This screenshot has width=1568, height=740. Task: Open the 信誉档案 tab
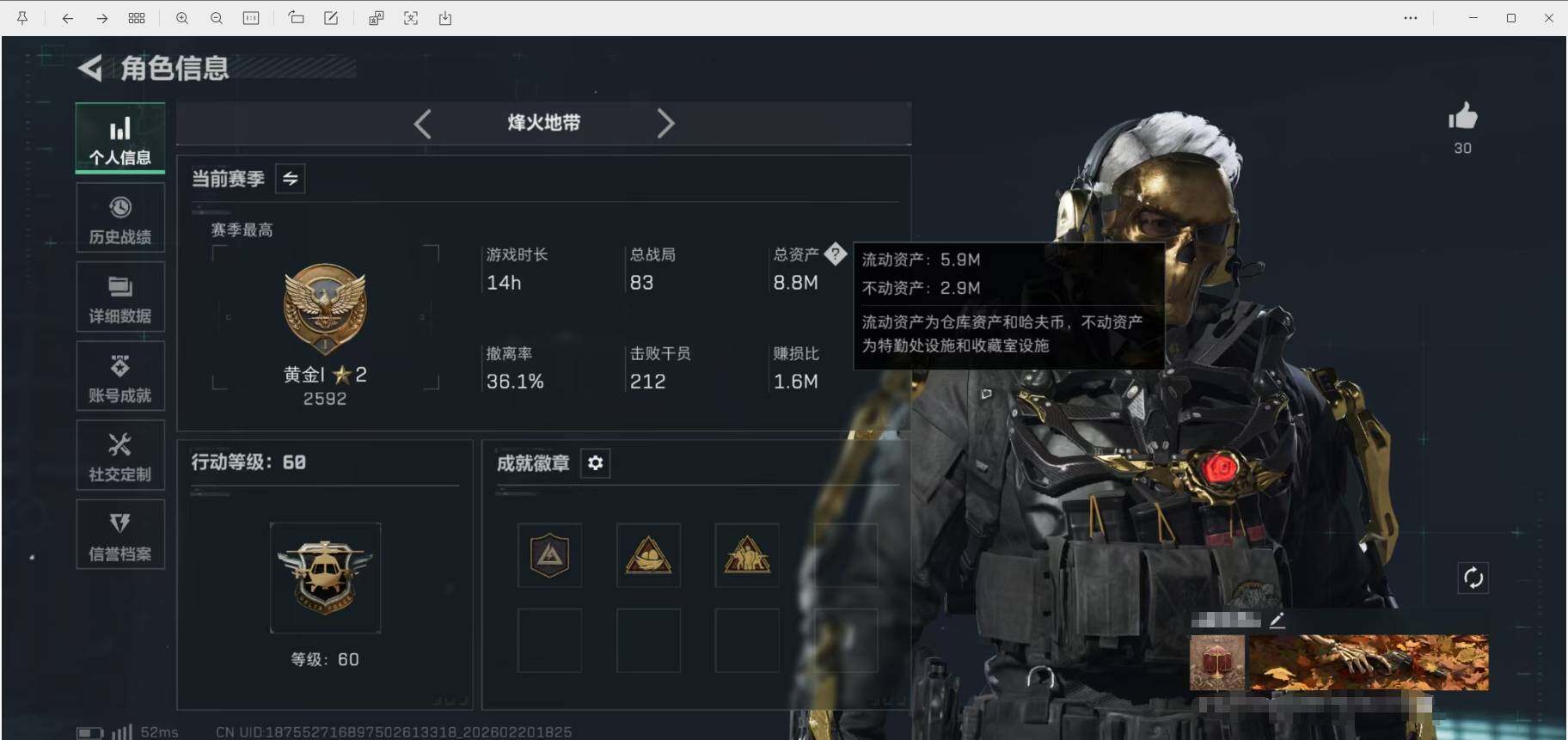(120, 535)
